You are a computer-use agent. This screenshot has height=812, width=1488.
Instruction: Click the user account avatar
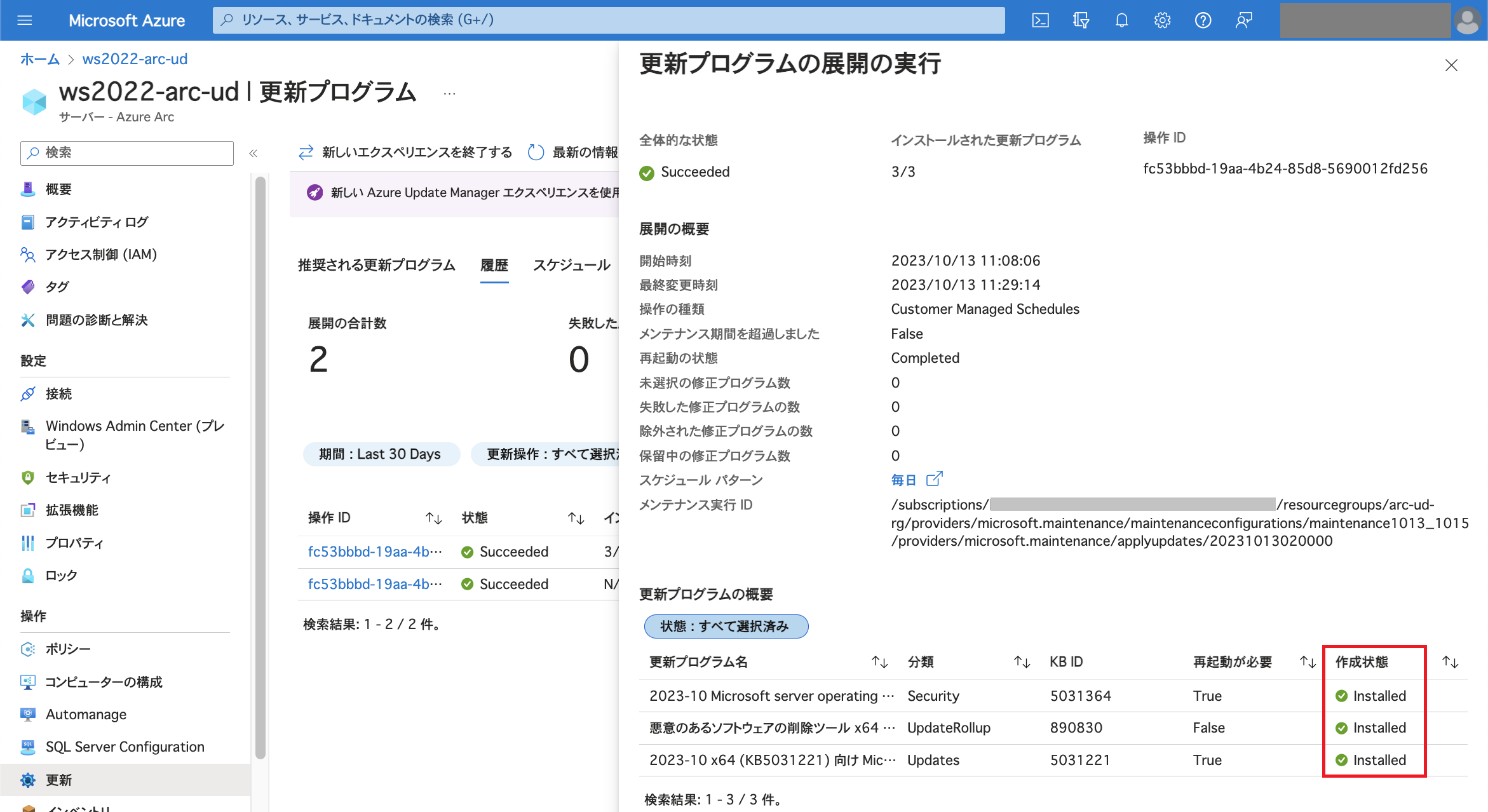[x=1467, y=20]
